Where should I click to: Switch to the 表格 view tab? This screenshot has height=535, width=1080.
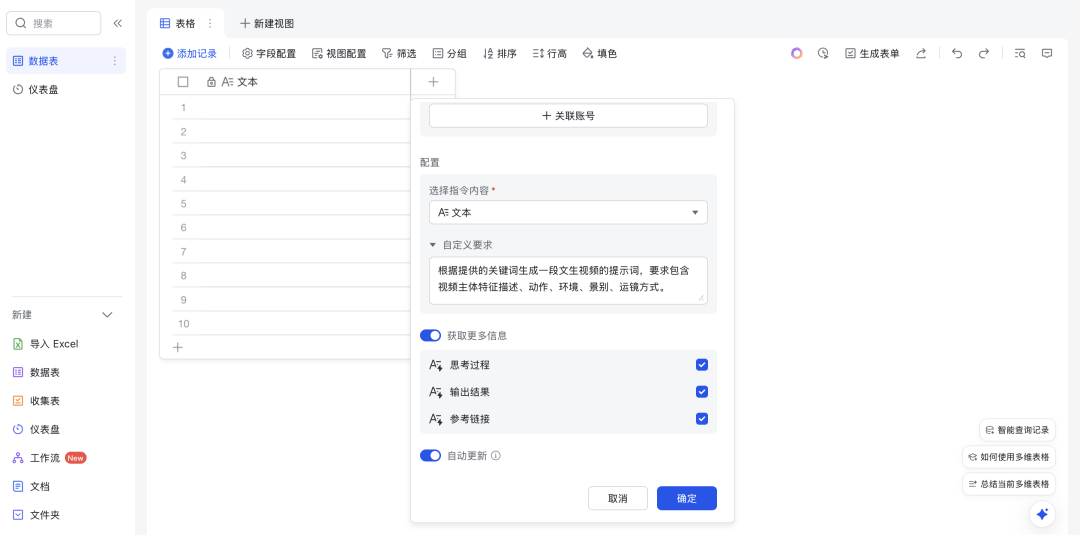[x=178, y=23]
